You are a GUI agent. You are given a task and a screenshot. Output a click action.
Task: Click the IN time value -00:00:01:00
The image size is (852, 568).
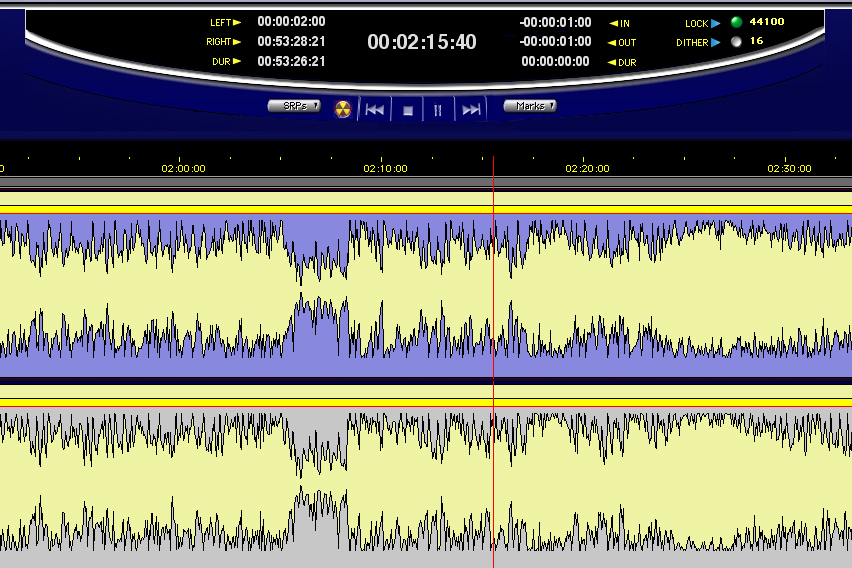pos(555,22)
